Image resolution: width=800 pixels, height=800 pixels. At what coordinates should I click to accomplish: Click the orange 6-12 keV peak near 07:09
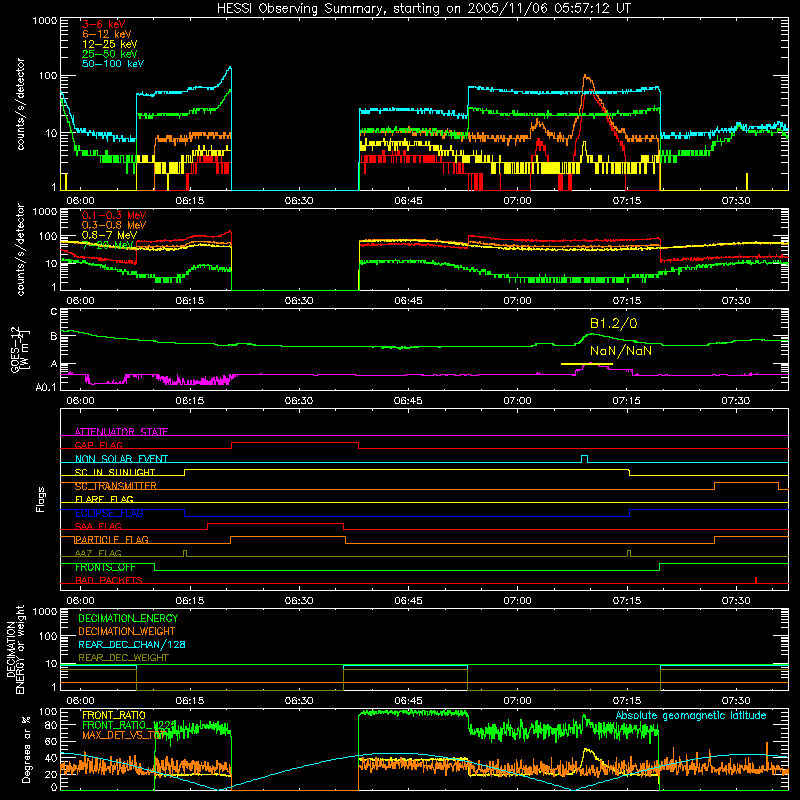coord(586,79)
